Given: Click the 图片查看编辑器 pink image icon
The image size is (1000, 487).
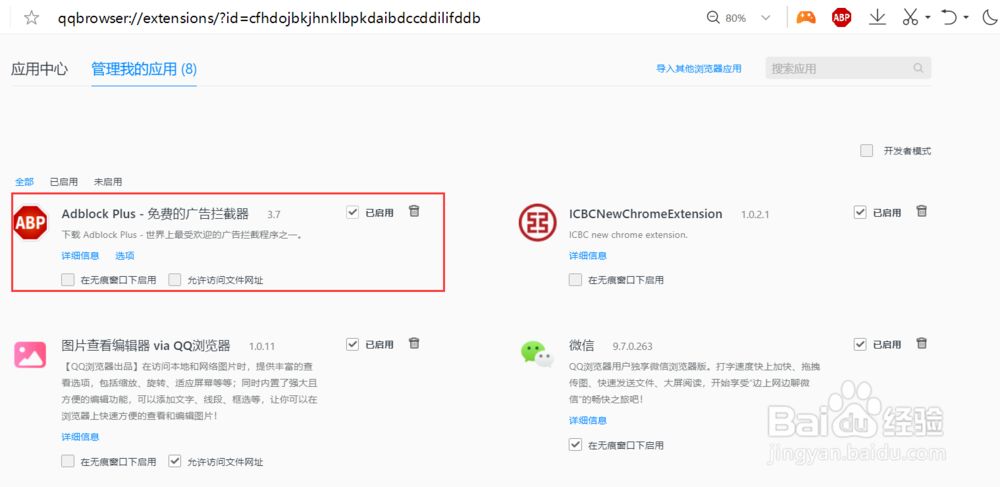Looking at the screenshot, I should coord(30,354).
